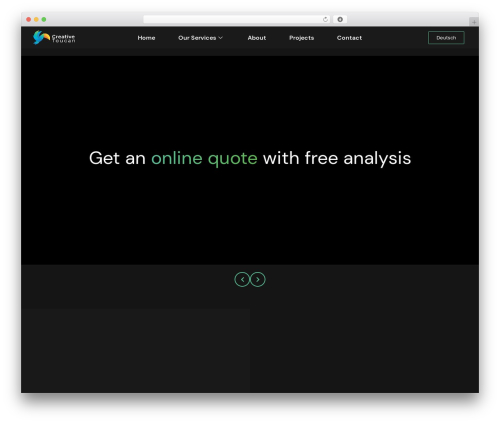Advance to the next slide arrow

tap(258, 279)
